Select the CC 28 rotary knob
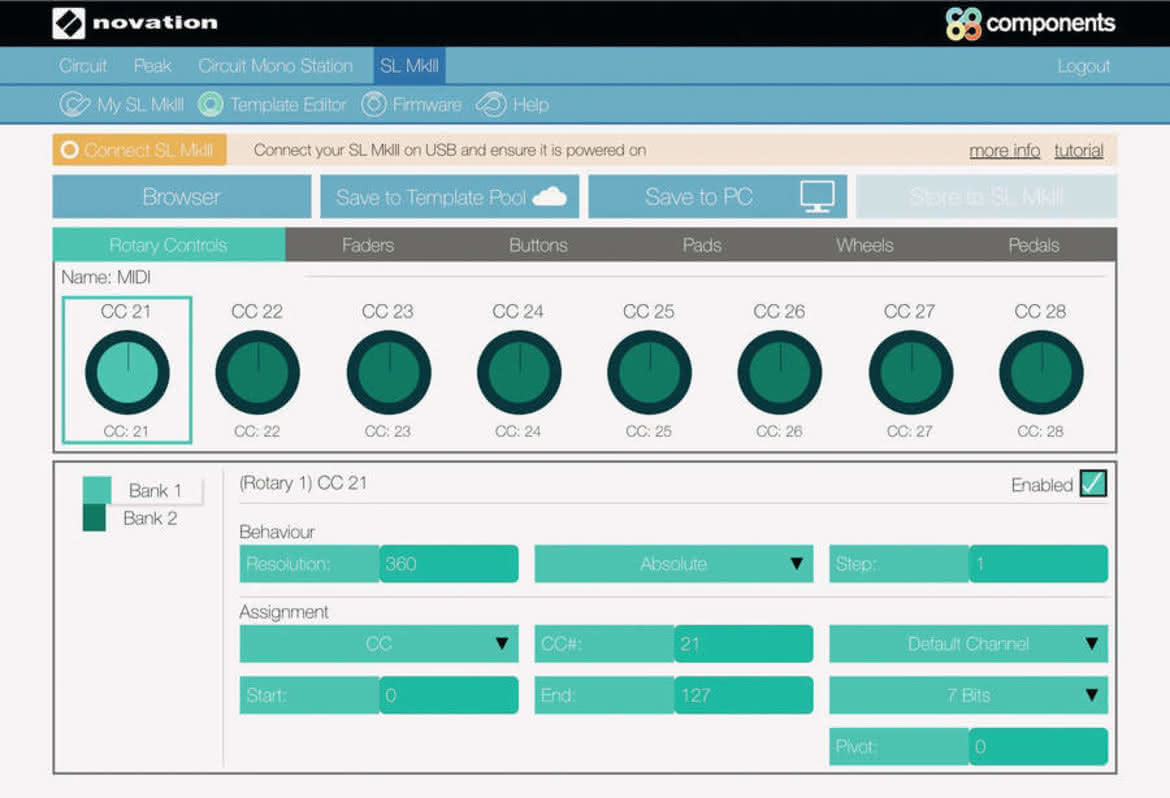The width and height of the screenshot is (1170, 798). click(1041, 372)
